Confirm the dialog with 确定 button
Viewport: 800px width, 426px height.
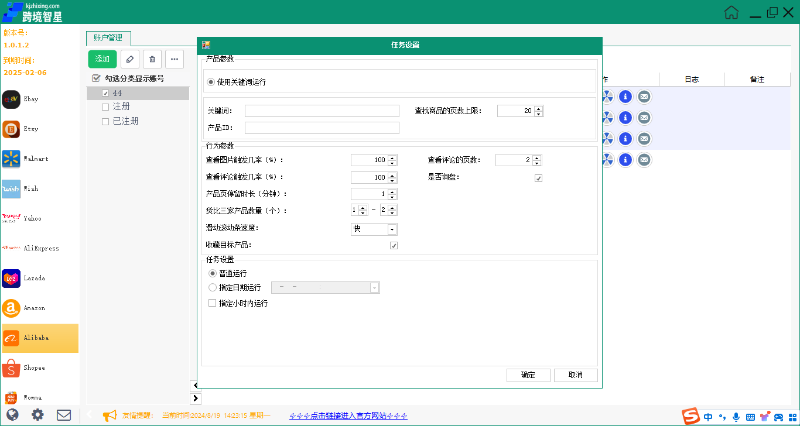(528, 375)
